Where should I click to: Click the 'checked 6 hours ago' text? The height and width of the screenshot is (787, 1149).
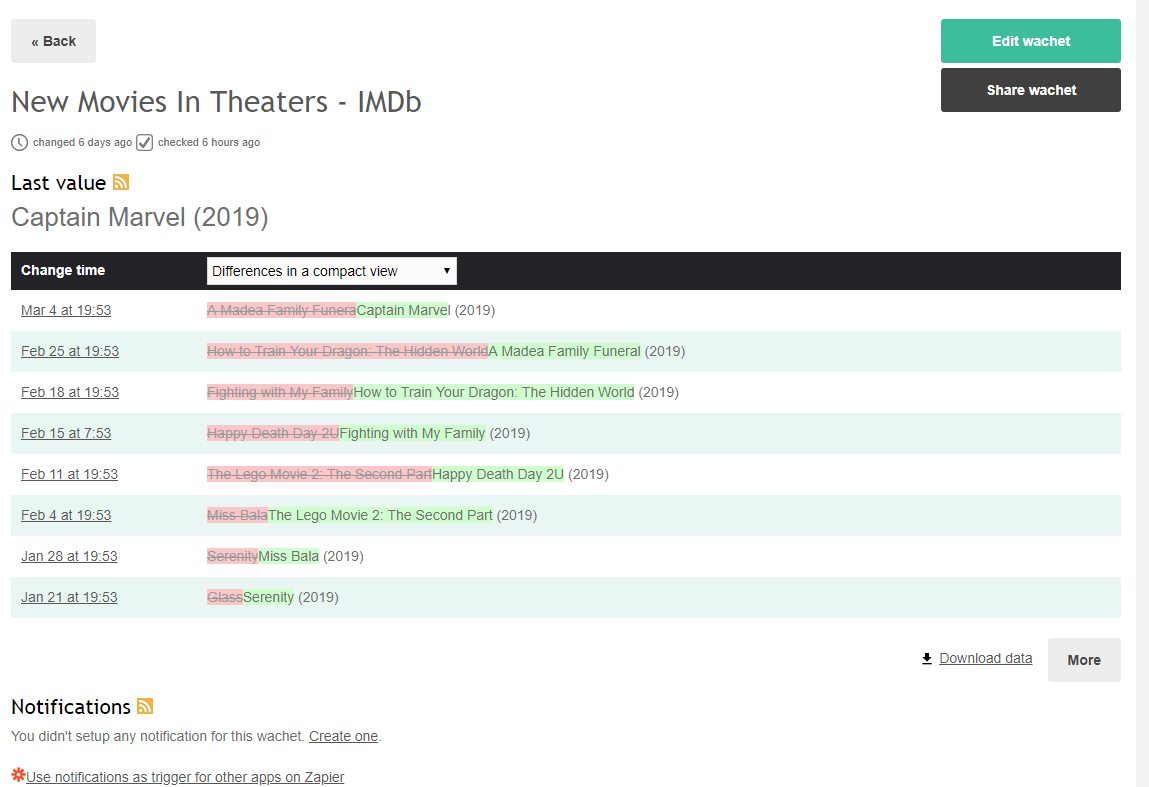tap(209, 142)
